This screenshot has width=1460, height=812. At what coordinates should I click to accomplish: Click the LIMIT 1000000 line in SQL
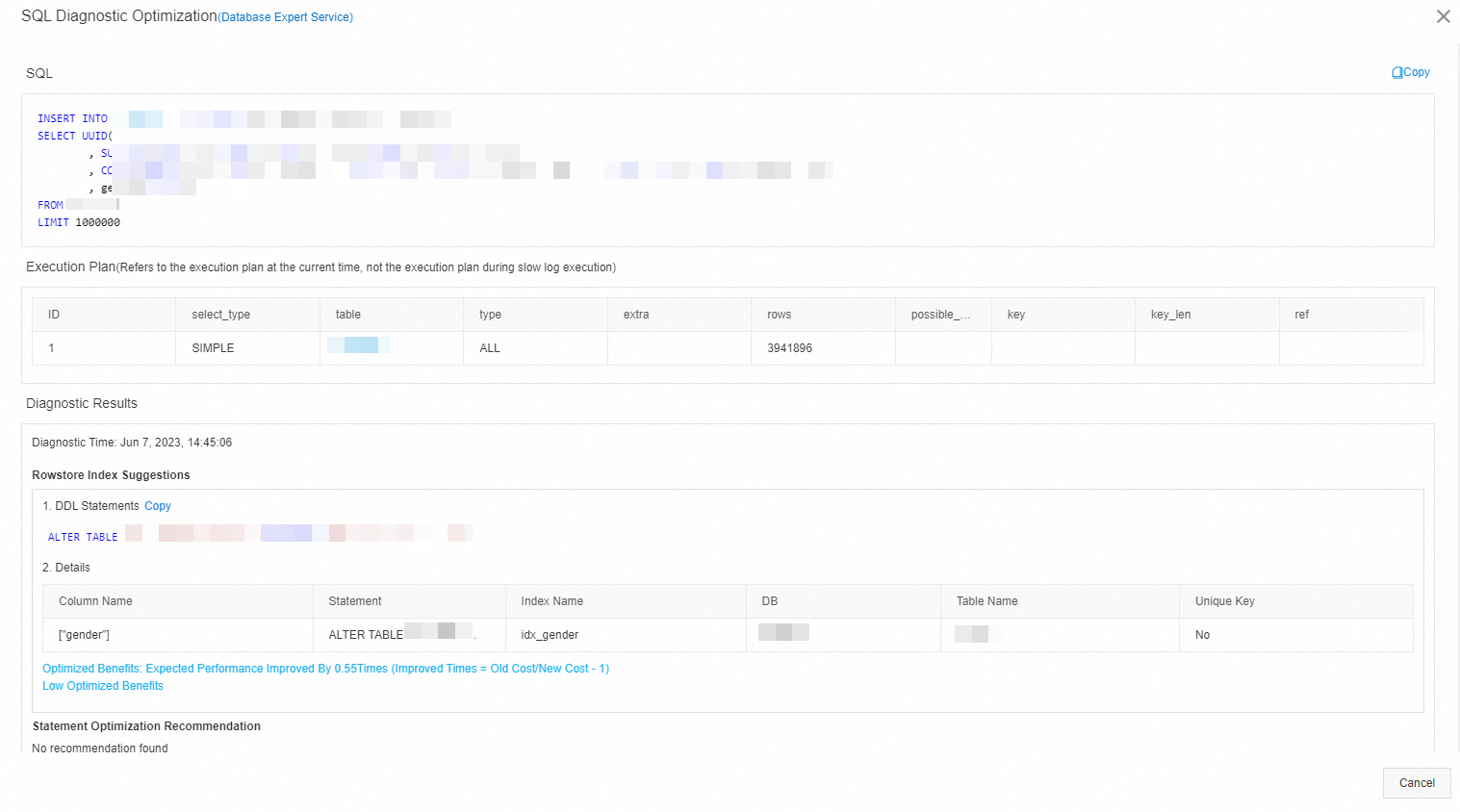(79, 222)
